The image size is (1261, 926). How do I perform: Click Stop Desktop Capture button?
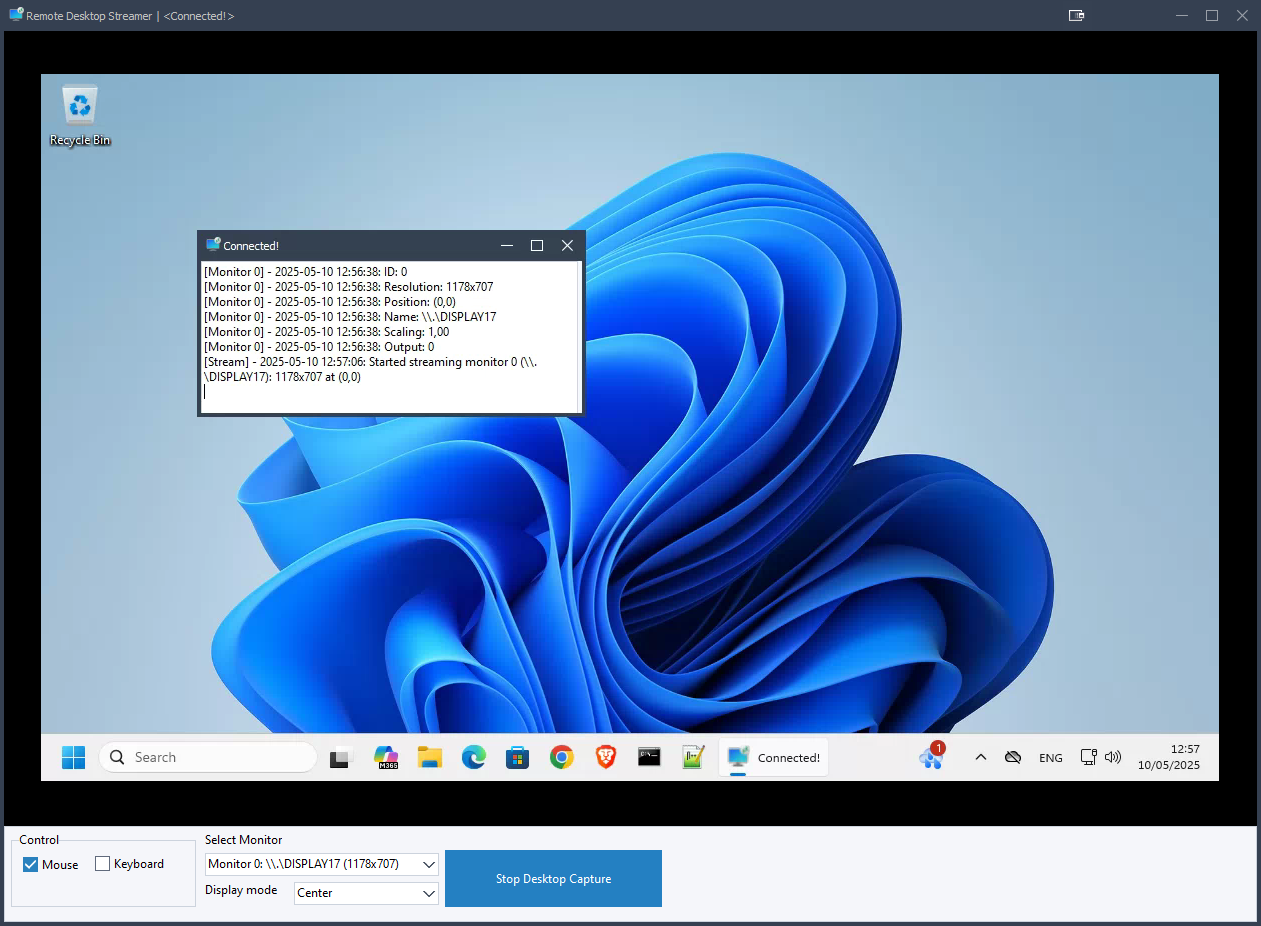tap(553, 879)
